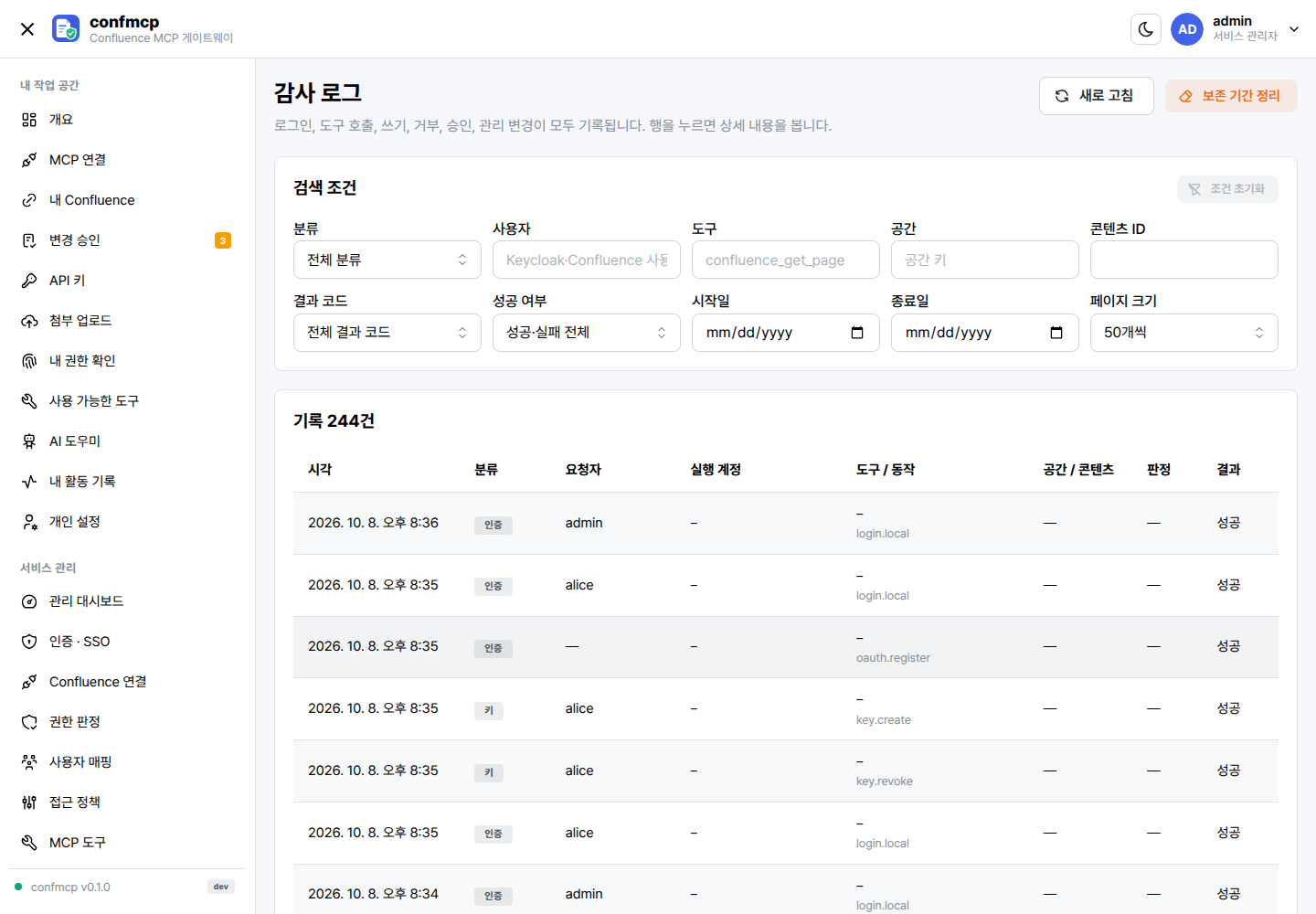This screenshot has height=914, width=1316.
Task: Close the sidebar with the X icon
Action: (x=27, y=29)
